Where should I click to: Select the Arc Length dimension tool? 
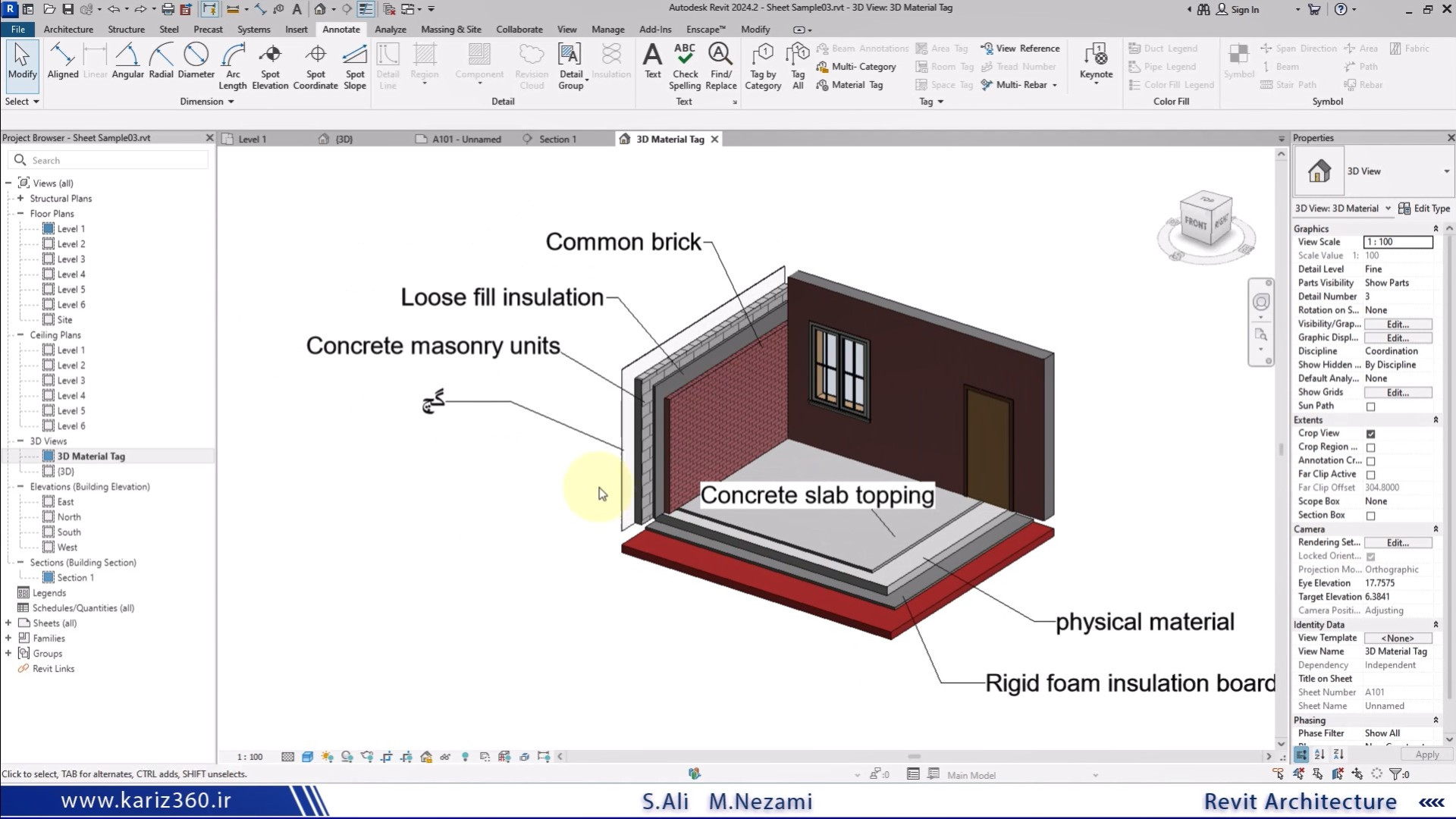233,66
